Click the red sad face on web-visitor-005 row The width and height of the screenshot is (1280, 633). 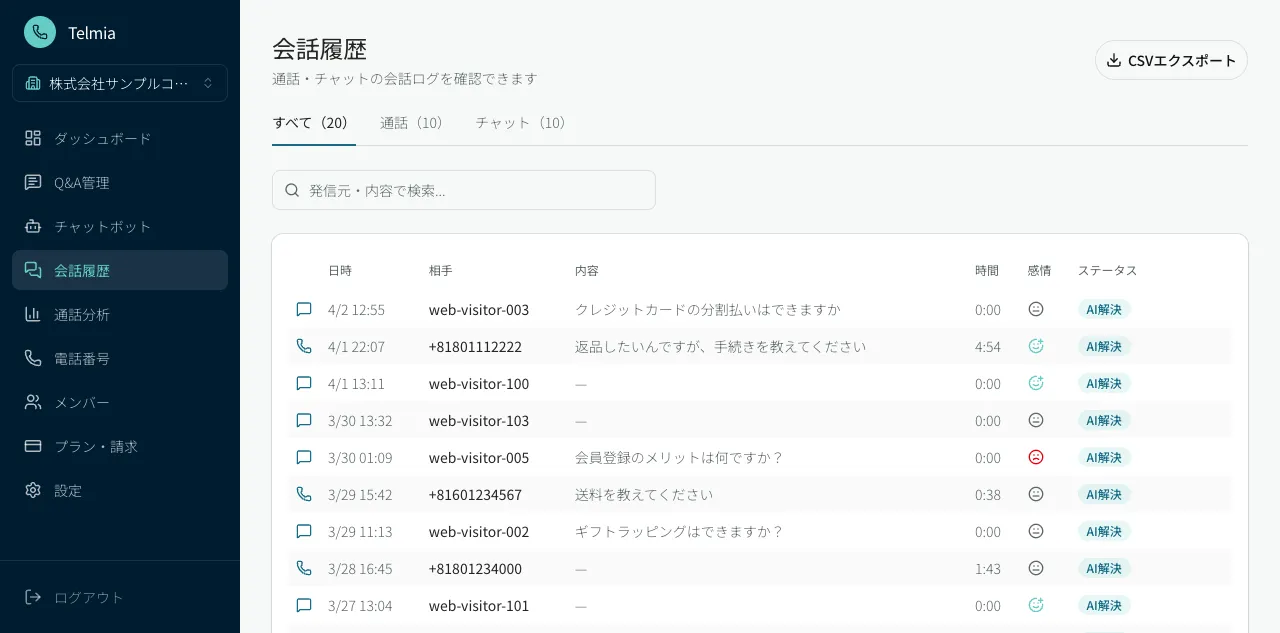click(x=1036, y=457)
